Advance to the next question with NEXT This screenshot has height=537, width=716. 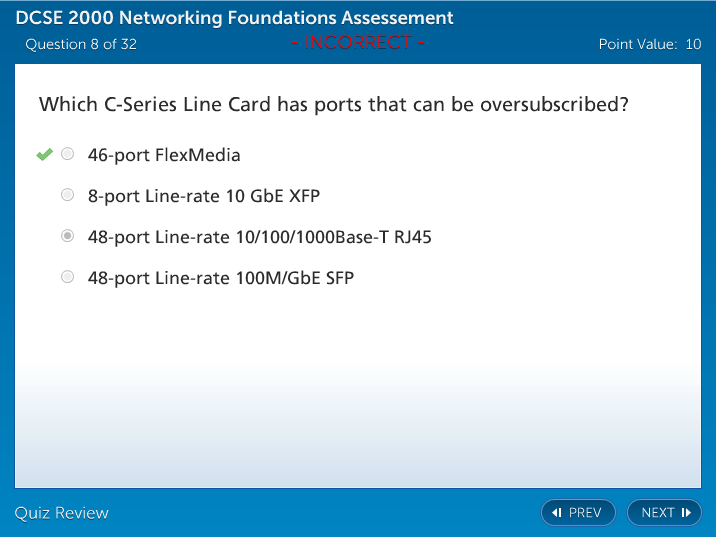tap(664, 513)
